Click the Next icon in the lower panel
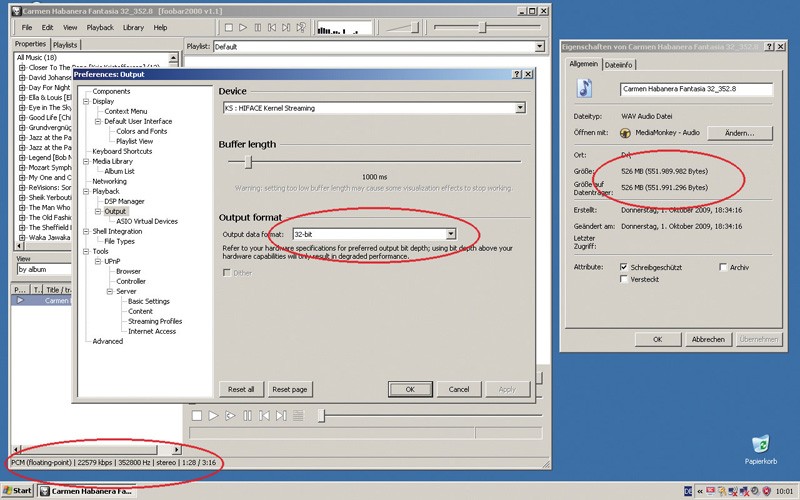The height and width of the screenshot is (500, 800). (x=281, y=416)
